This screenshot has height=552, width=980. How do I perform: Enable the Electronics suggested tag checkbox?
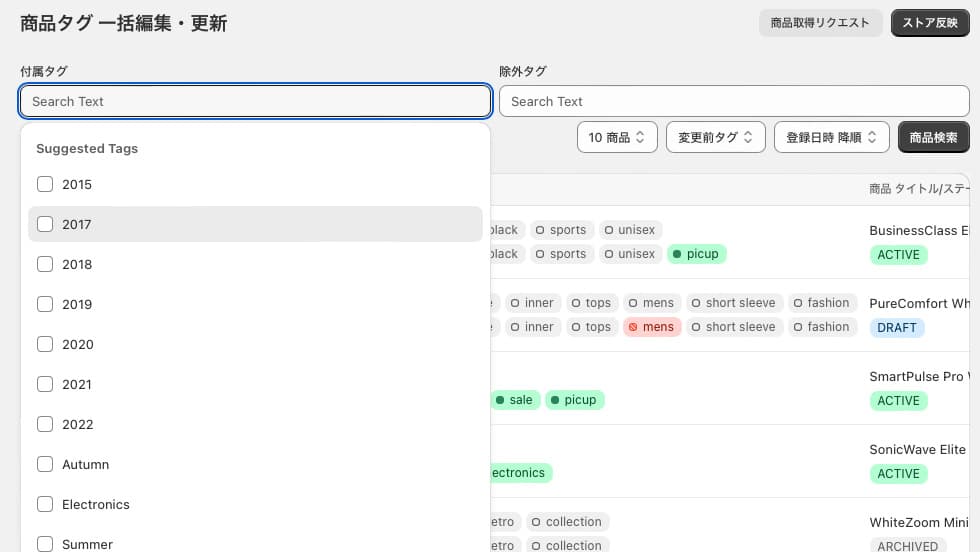click(x=45, y=504)
